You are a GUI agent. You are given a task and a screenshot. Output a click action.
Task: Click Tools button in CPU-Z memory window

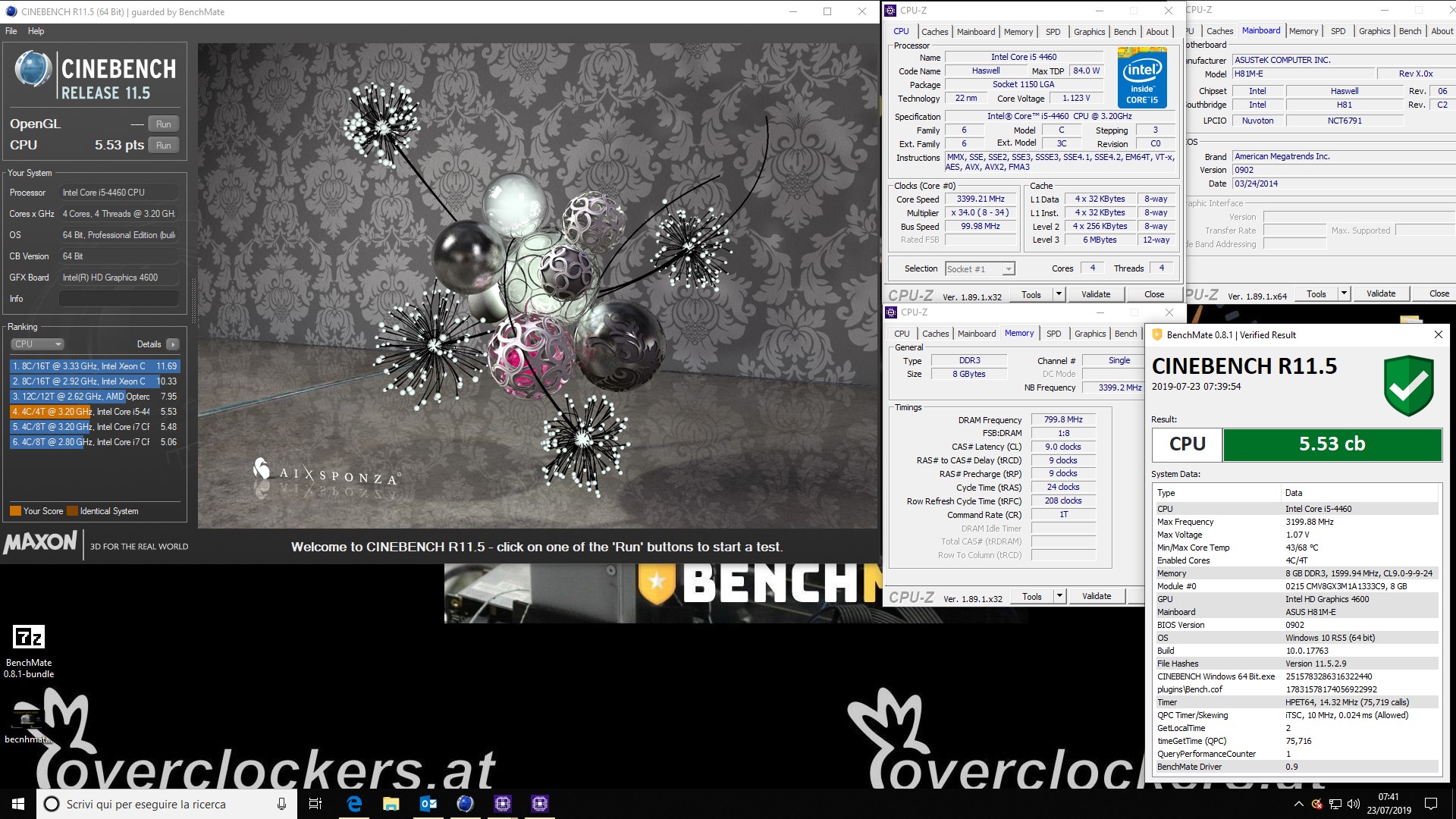click(1031, 596)
